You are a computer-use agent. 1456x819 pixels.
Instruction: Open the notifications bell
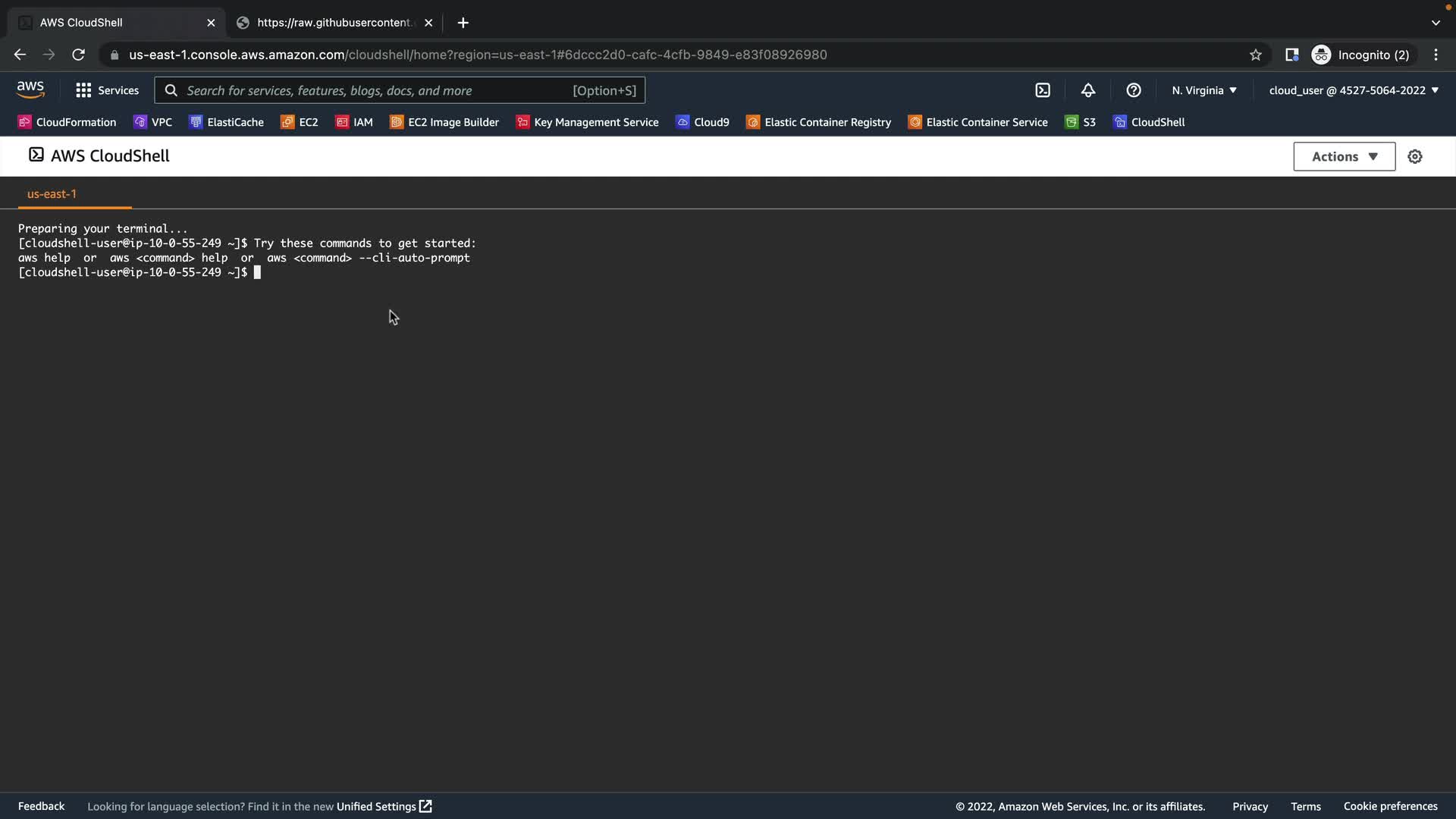[x=1088, y=90]
